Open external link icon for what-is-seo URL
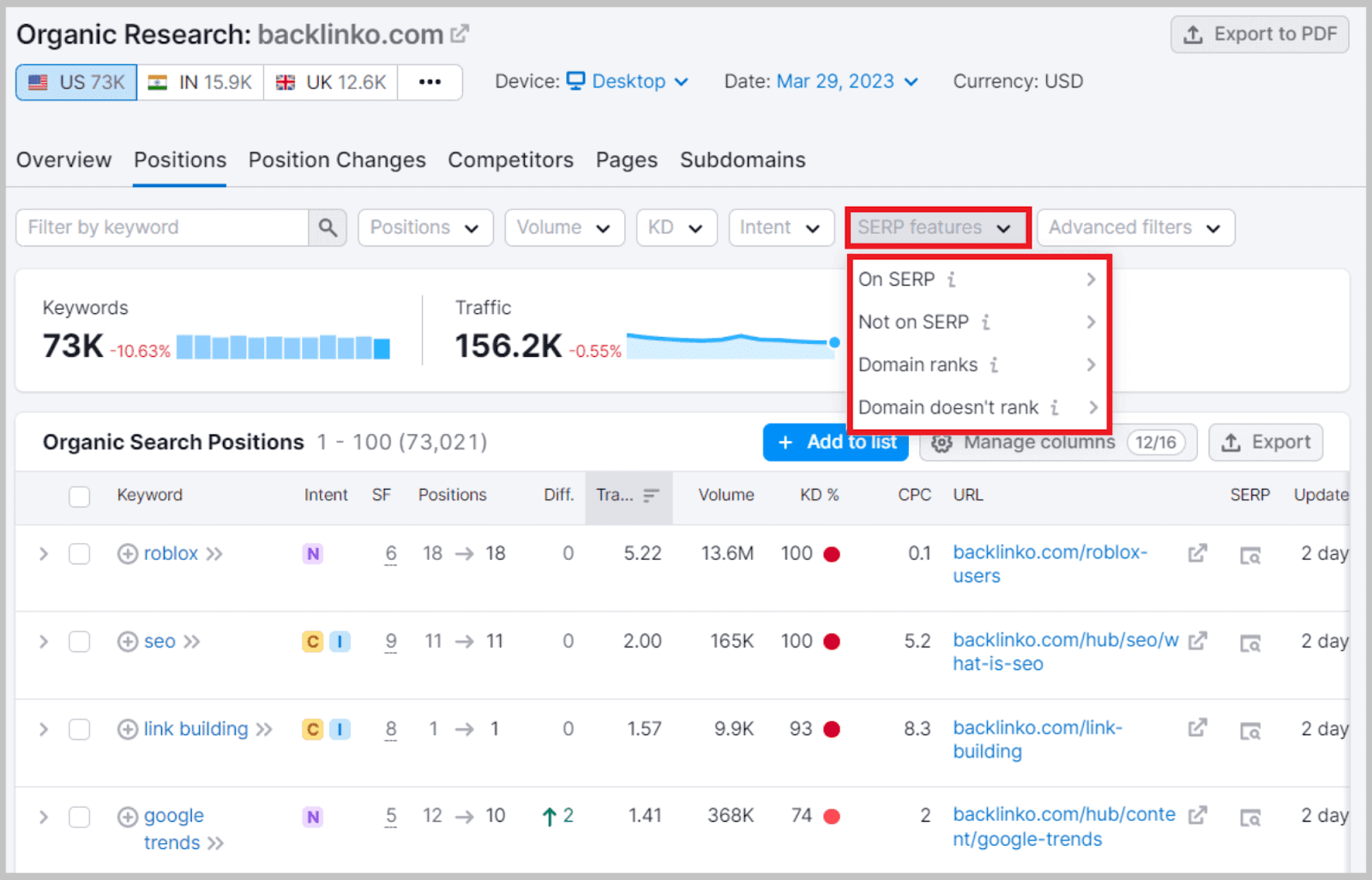Viewport: 1372px width, 880px height. (x=1198, y=641)
